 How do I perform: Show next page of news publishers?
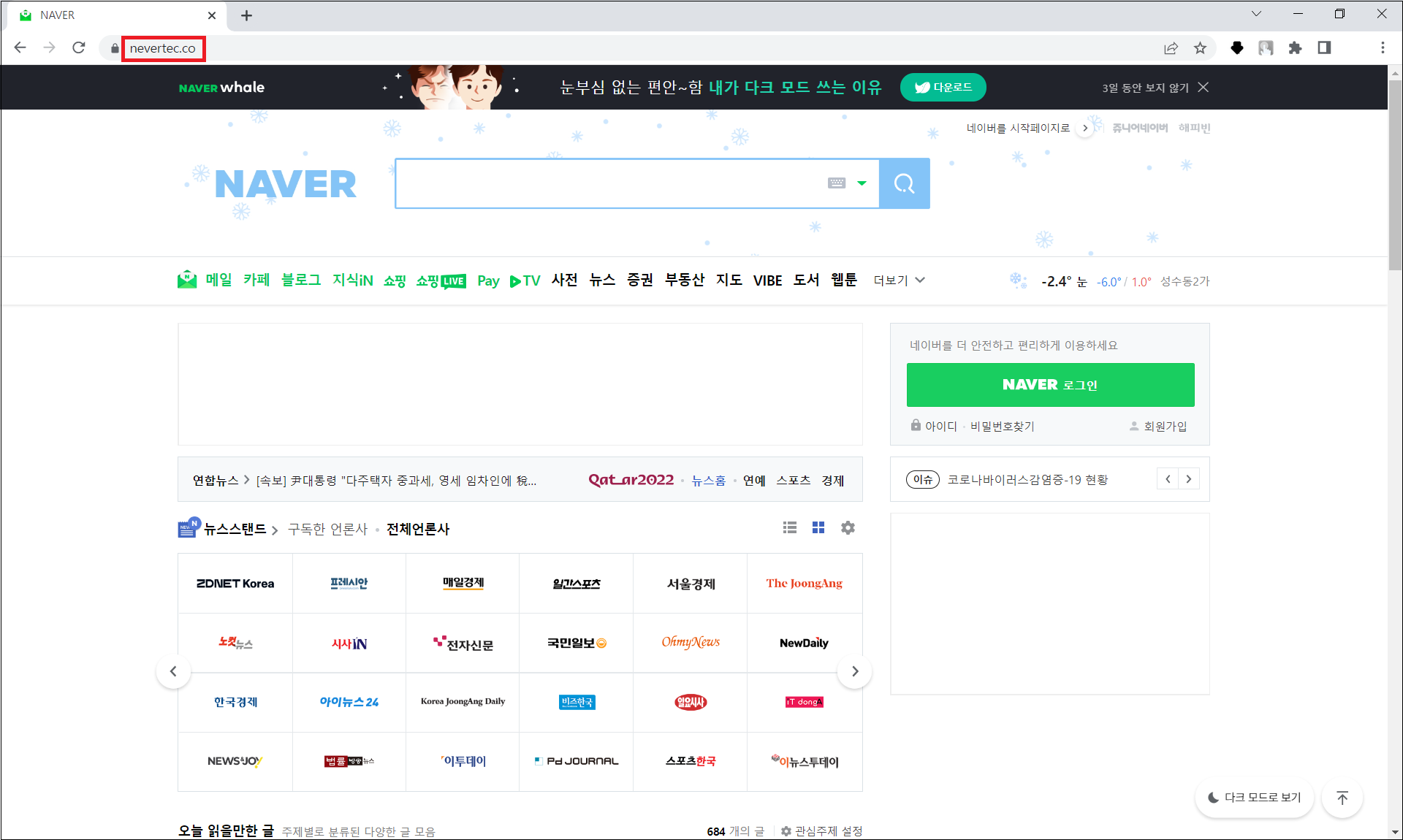pyautogui.click(x=855, y=671)
